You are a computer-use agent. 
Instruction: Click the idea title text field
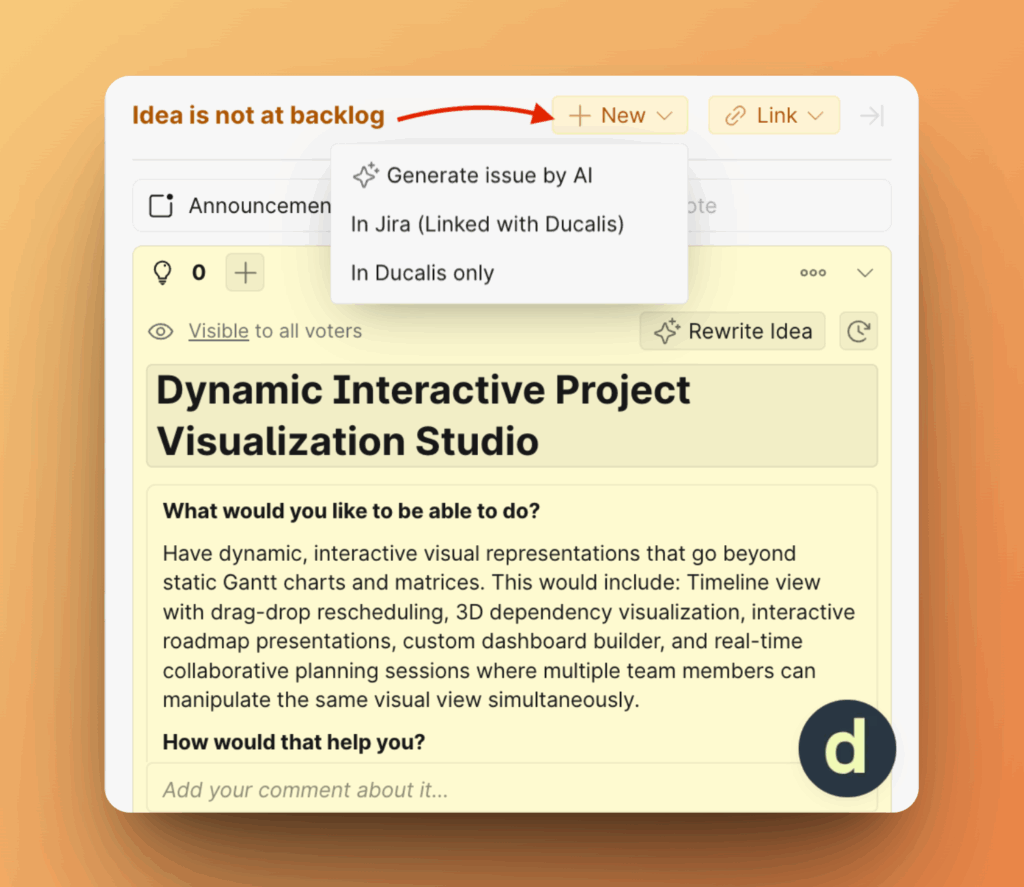[x=511, y=415]
